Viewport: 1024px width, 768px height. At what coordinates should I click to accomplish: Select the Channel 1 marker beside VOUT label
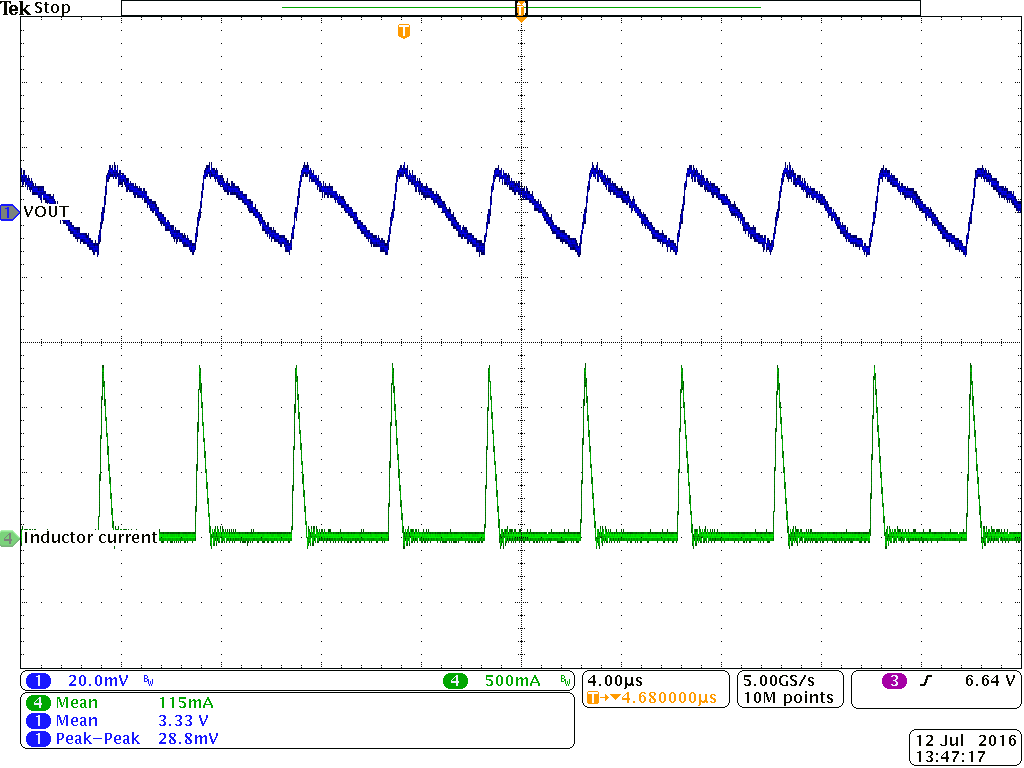[x=8, y=212]
